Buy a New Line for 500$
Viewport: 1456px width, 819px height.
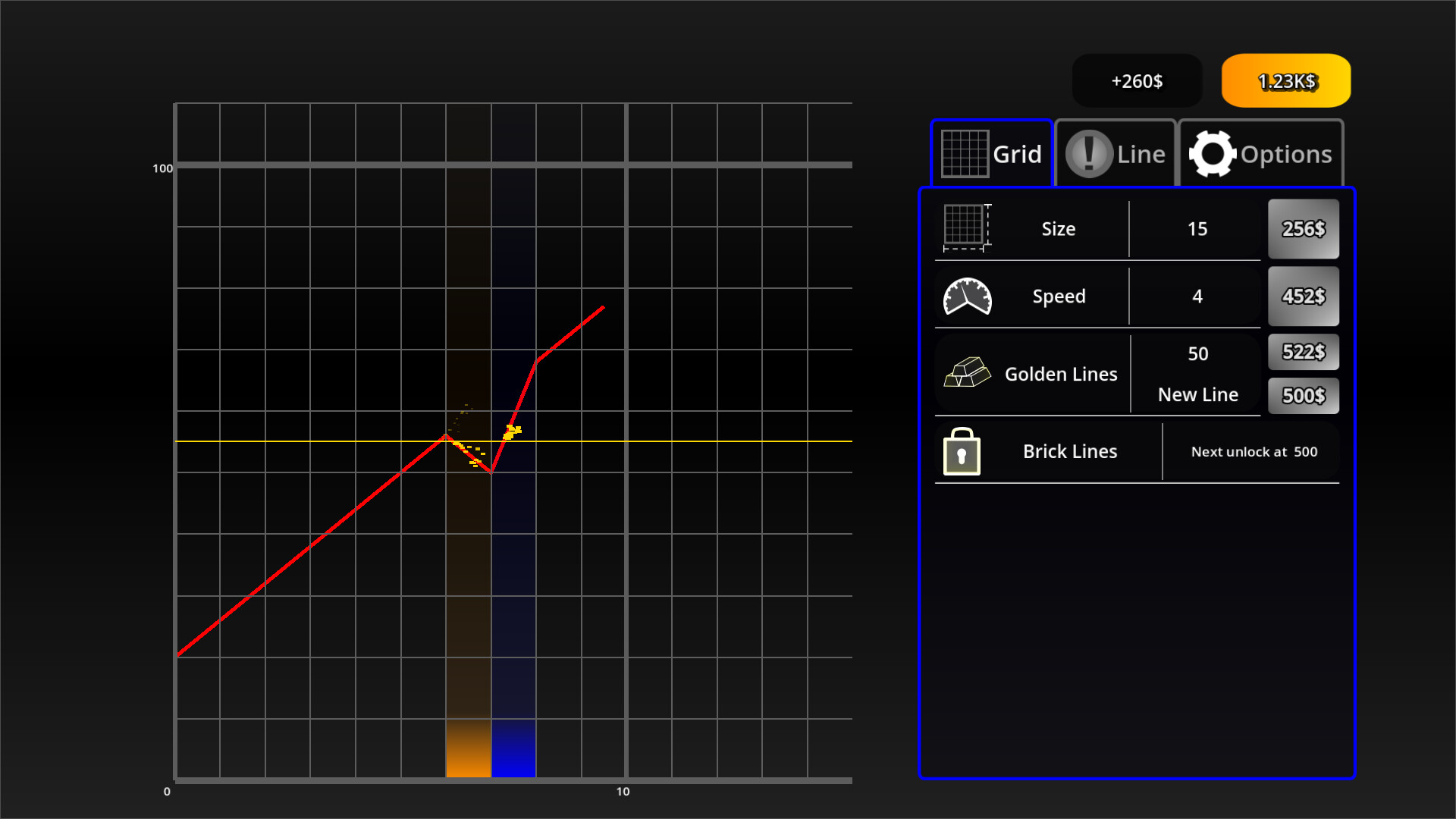click(x=1303, y=395)
